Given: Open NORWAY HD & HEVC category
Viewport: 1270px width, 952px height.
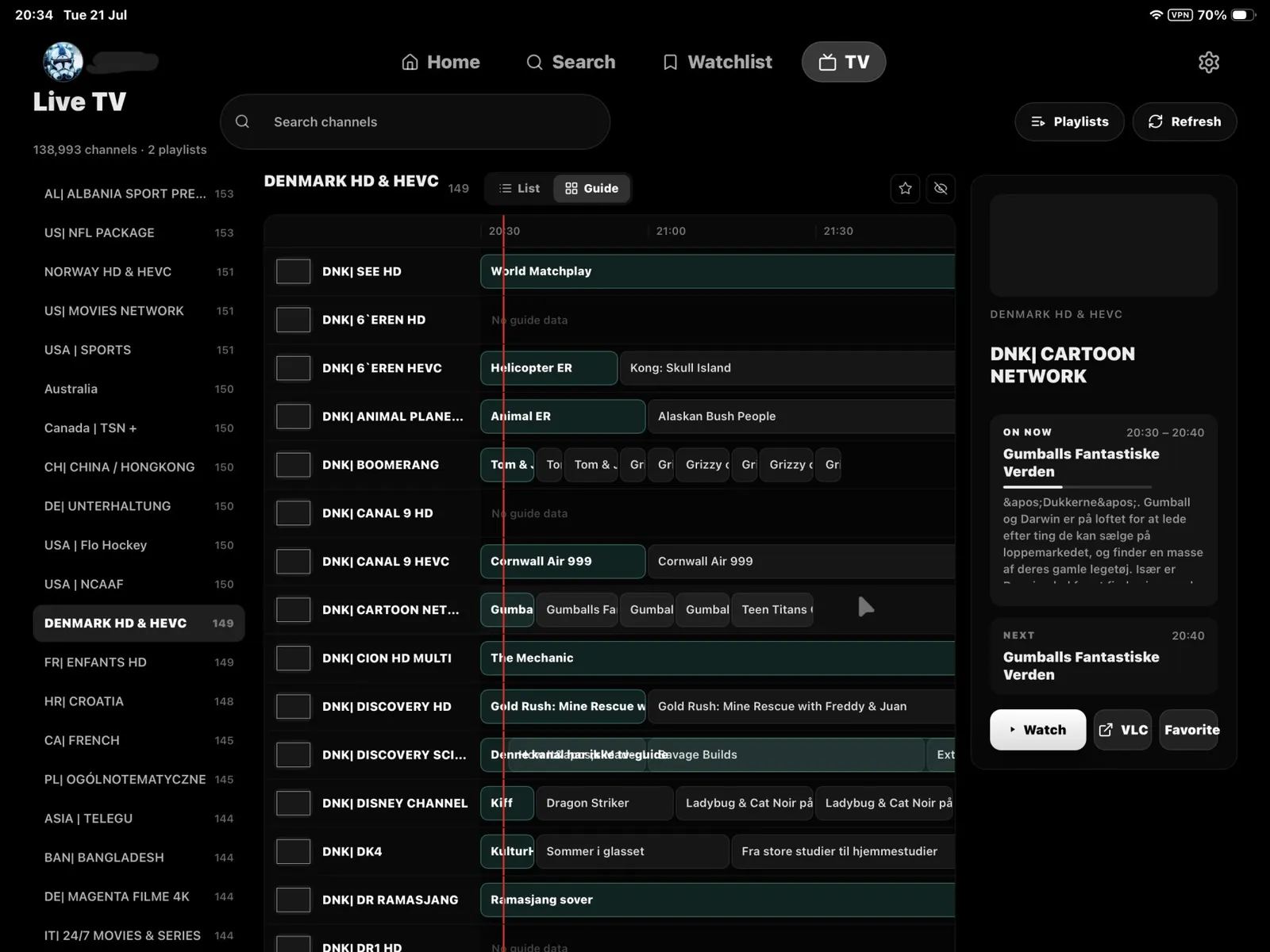Looking at the screenshot, I should [139, 271].
